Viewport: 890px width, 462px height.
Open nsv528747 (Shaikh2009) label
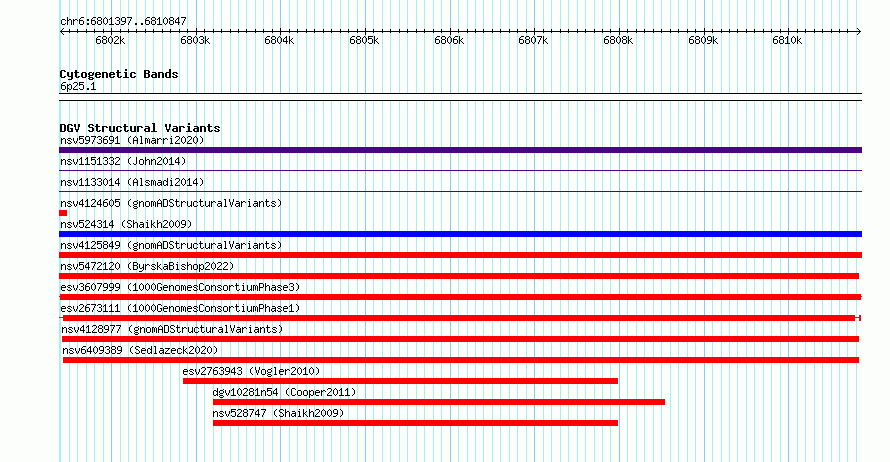pos(278,413)
